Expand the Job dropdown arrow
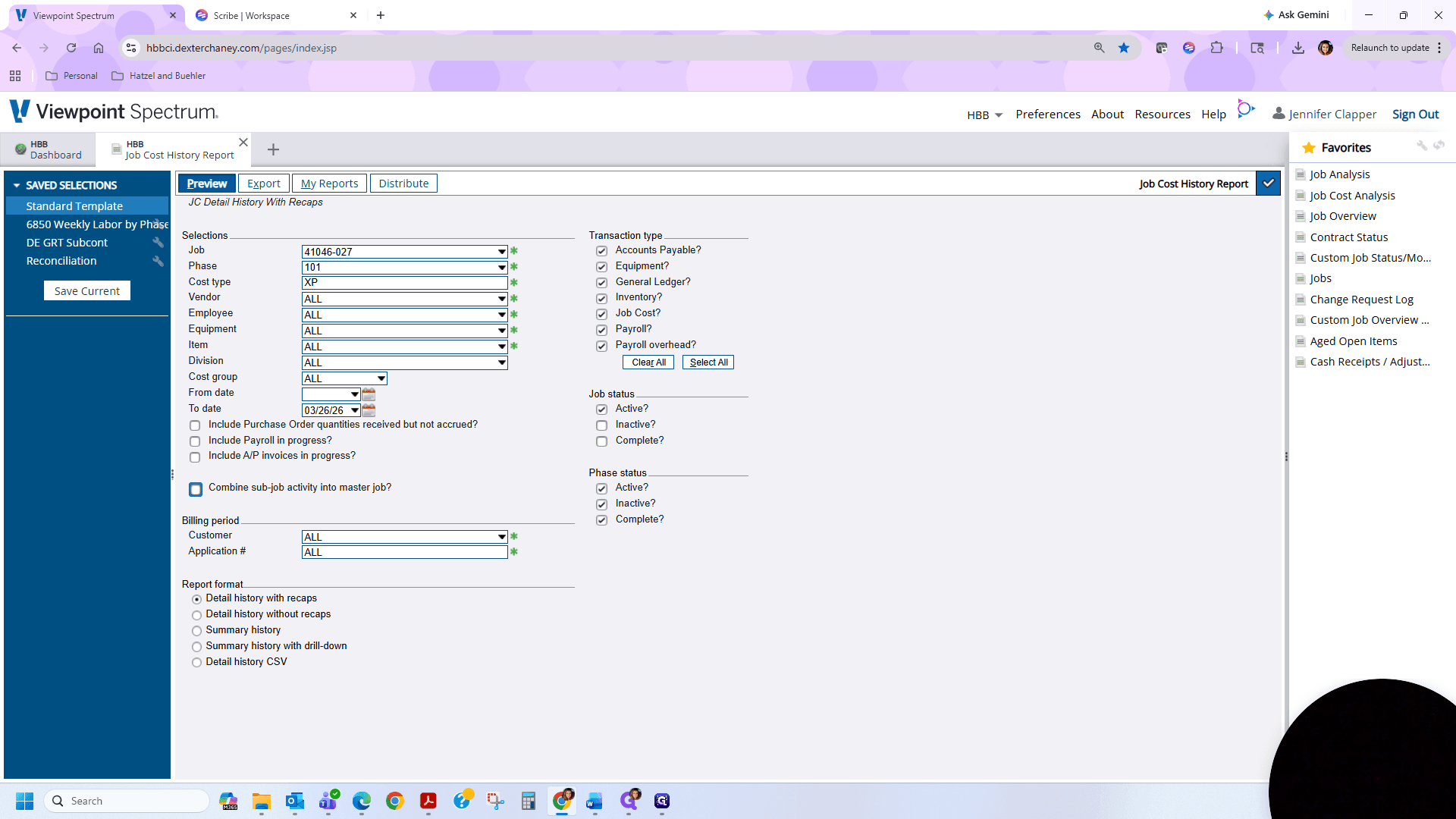 point(501,252)
